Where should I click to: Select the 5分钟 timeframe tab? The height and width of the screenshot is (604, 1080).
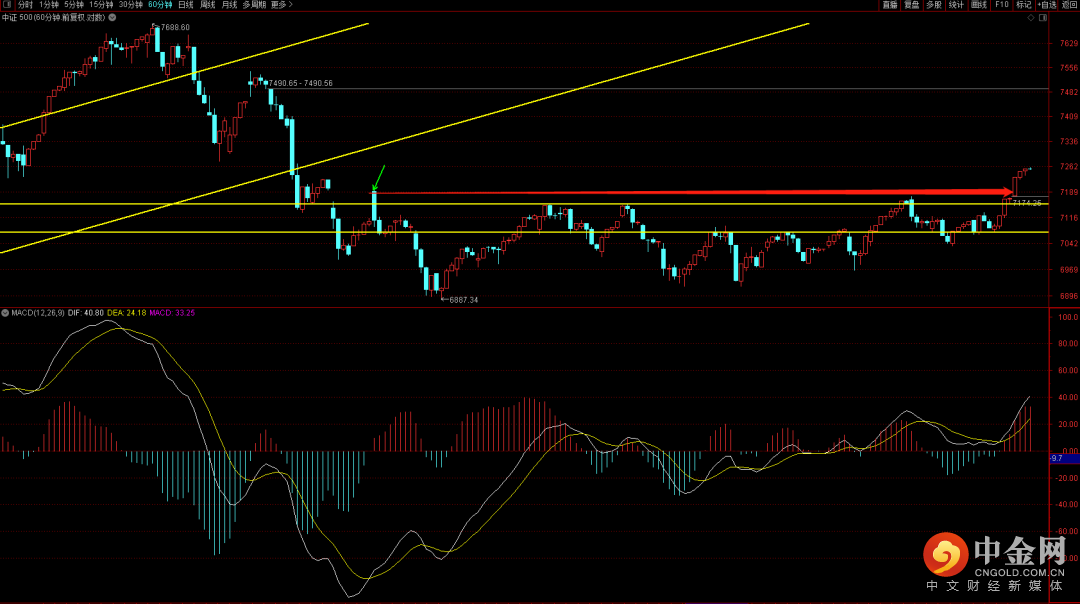(x=74, y=5)
